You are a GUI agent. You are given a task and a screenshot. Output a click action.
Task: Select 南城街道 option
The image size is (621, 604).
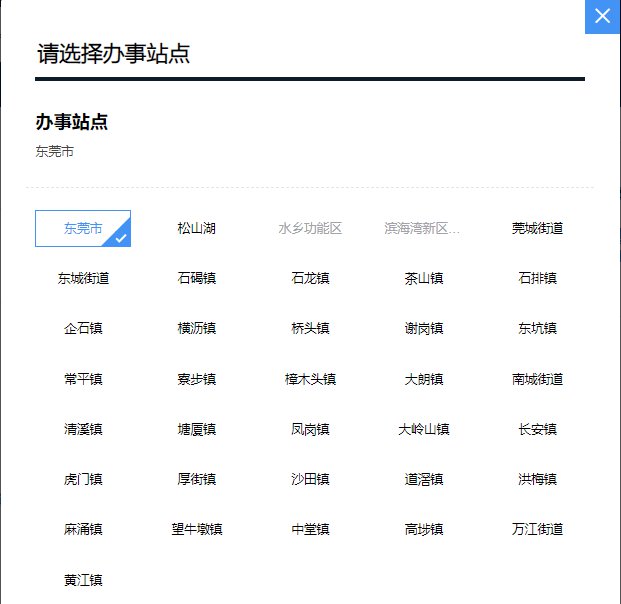coord(537,379)
